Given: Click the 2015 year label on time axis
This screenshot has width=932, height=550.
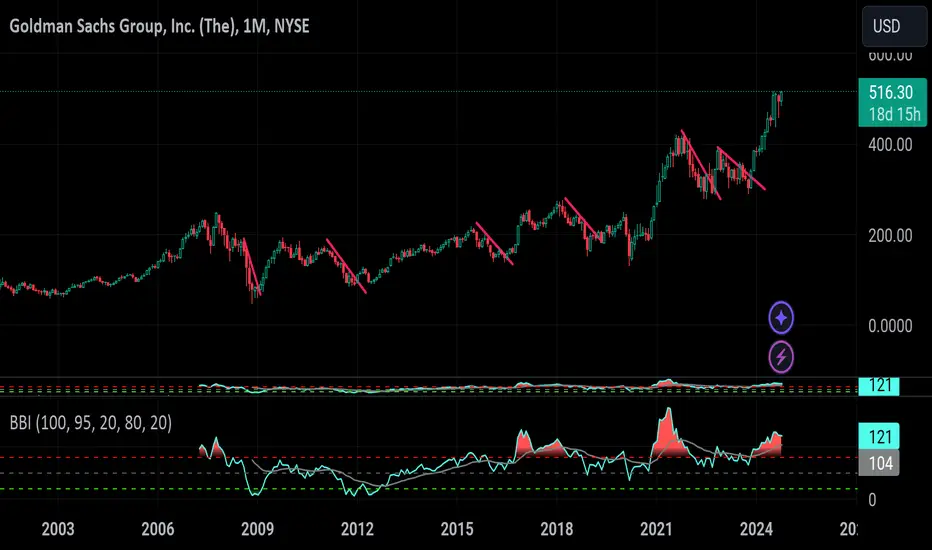Looking at the screenshot, I should pos(457,529).
